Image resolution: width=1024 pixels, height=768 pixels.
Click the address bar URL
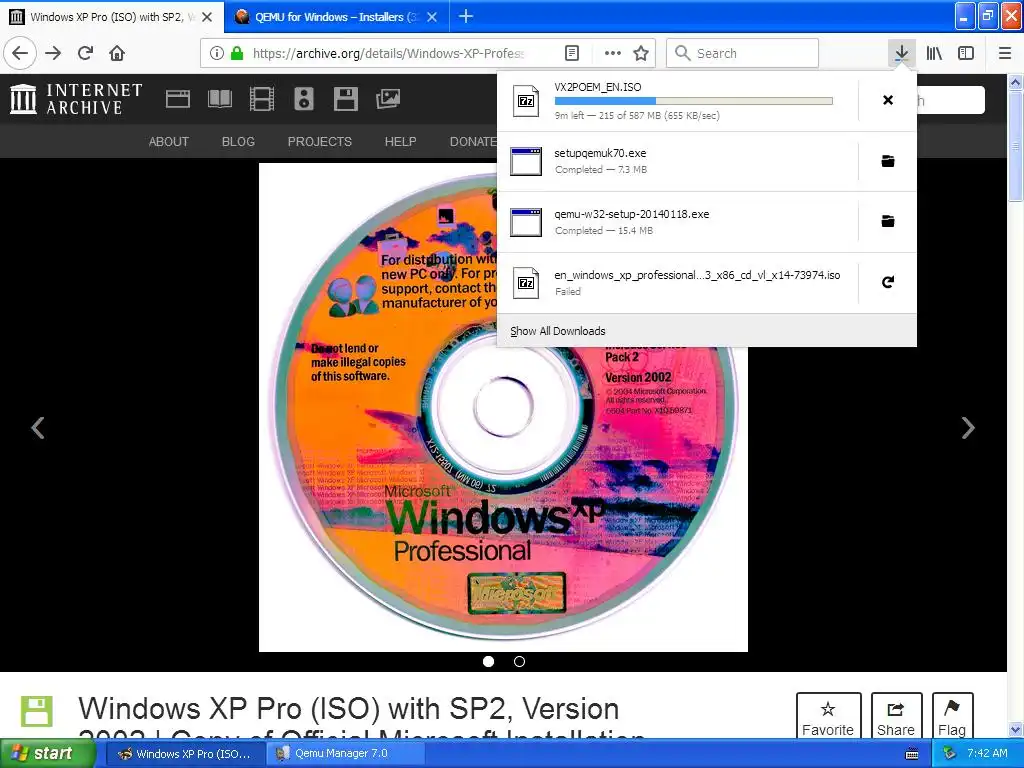[x=388, y=53]
